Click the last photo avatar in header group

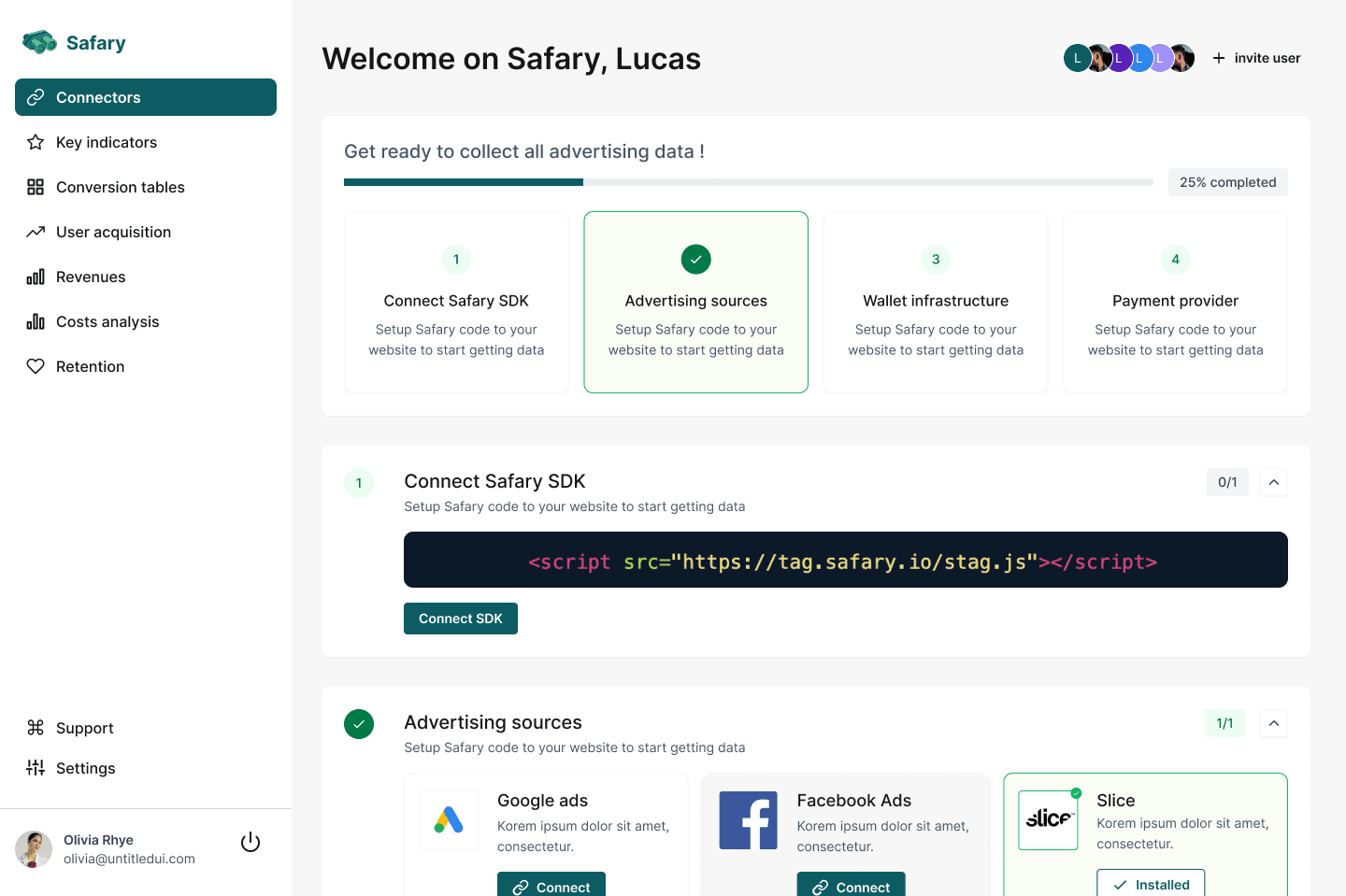click(1182, 58)
